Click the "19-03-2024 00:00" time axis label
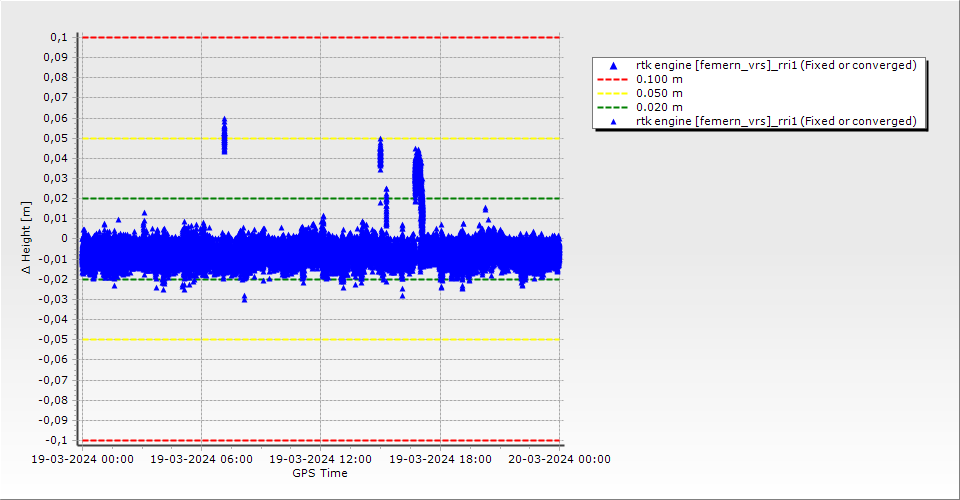960x500 pixels. pyautogui.click(x=82, y=460)
